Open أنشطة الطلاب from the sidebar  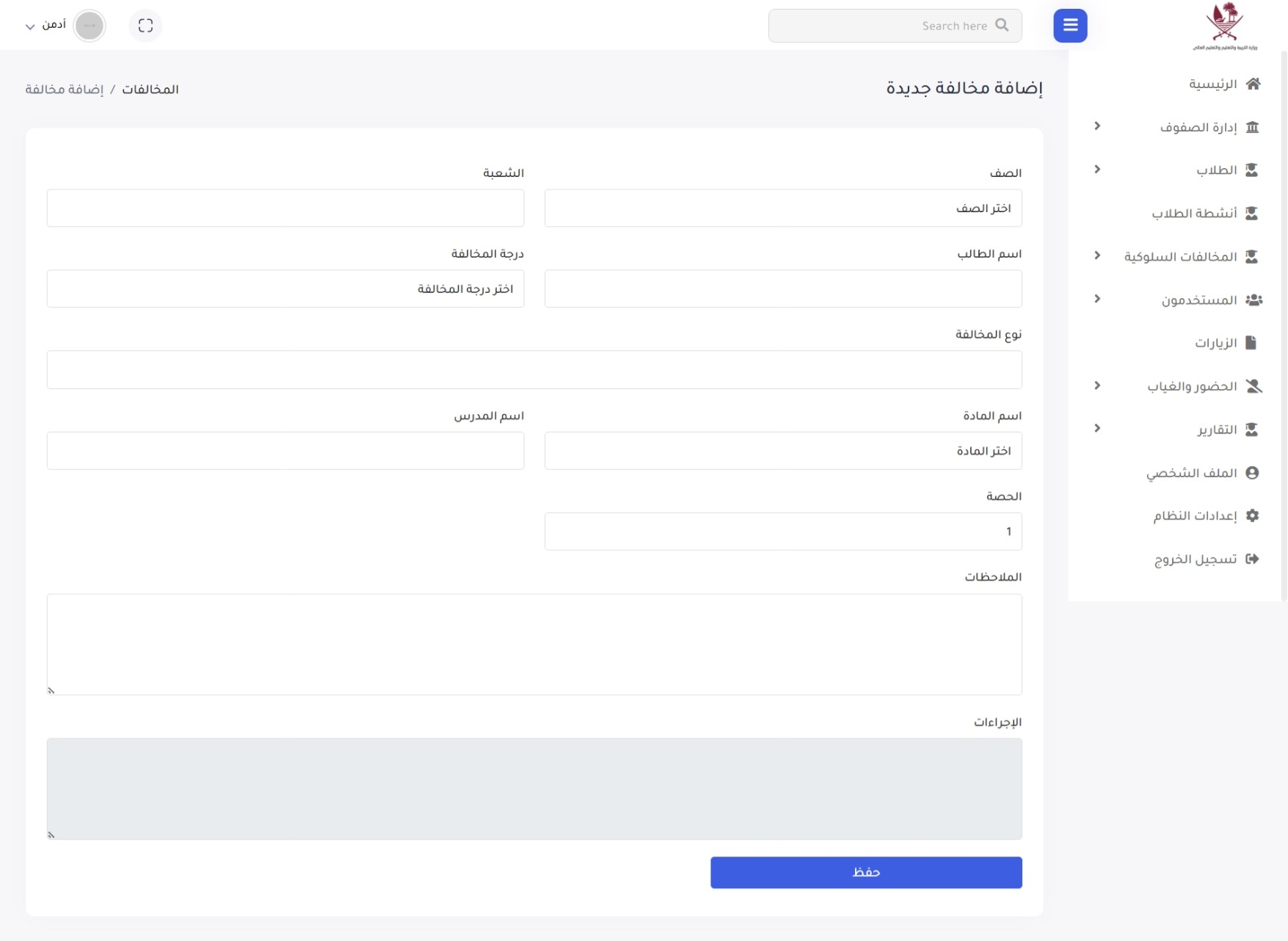pos(1193,214)
